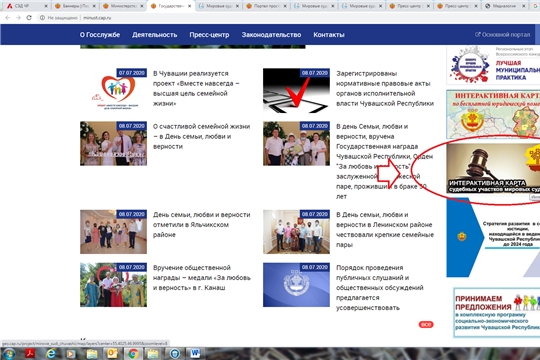The width and height of the screenshot is (540, 360).
Task: Open news 'Вручение общественной награды – медали'
Action: point(201,277)
